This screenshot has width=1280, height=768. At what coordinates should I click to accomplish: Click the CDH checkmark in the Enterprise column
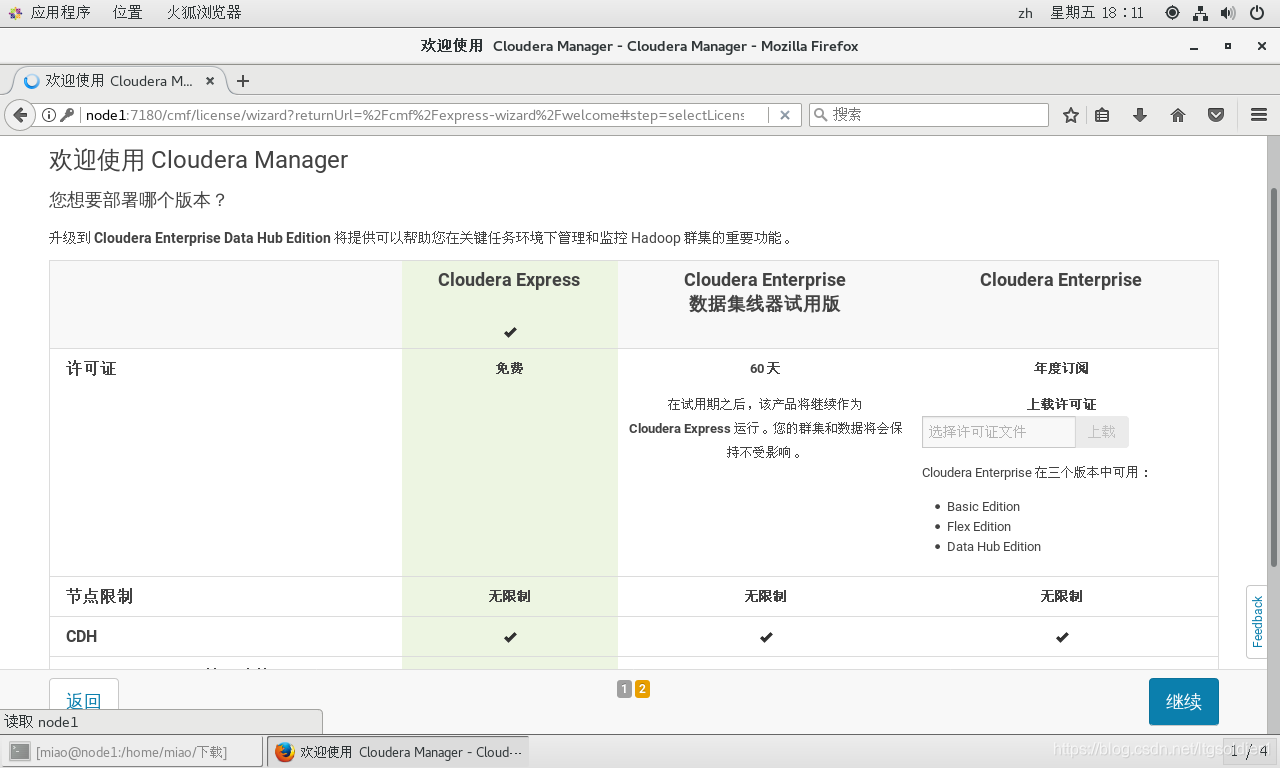click(1062, 637)
